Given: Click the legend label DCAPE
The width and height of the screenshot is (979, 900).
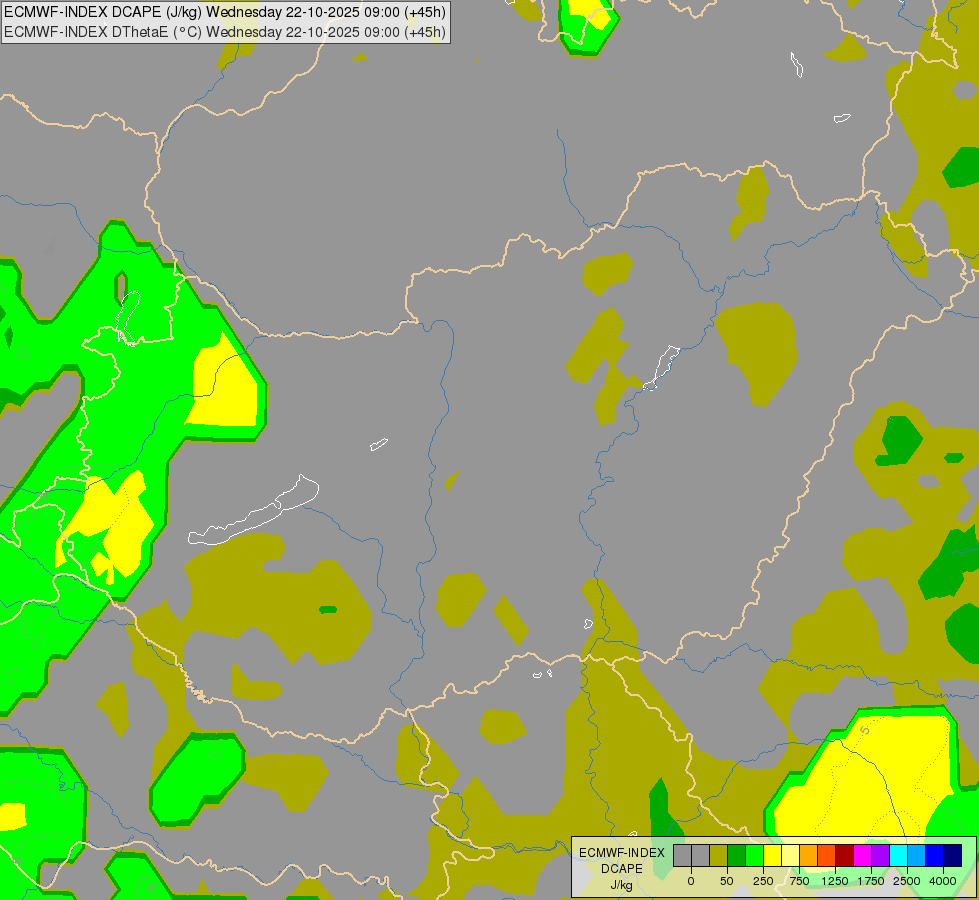Looking at the screenshot, I should point(622,869).
